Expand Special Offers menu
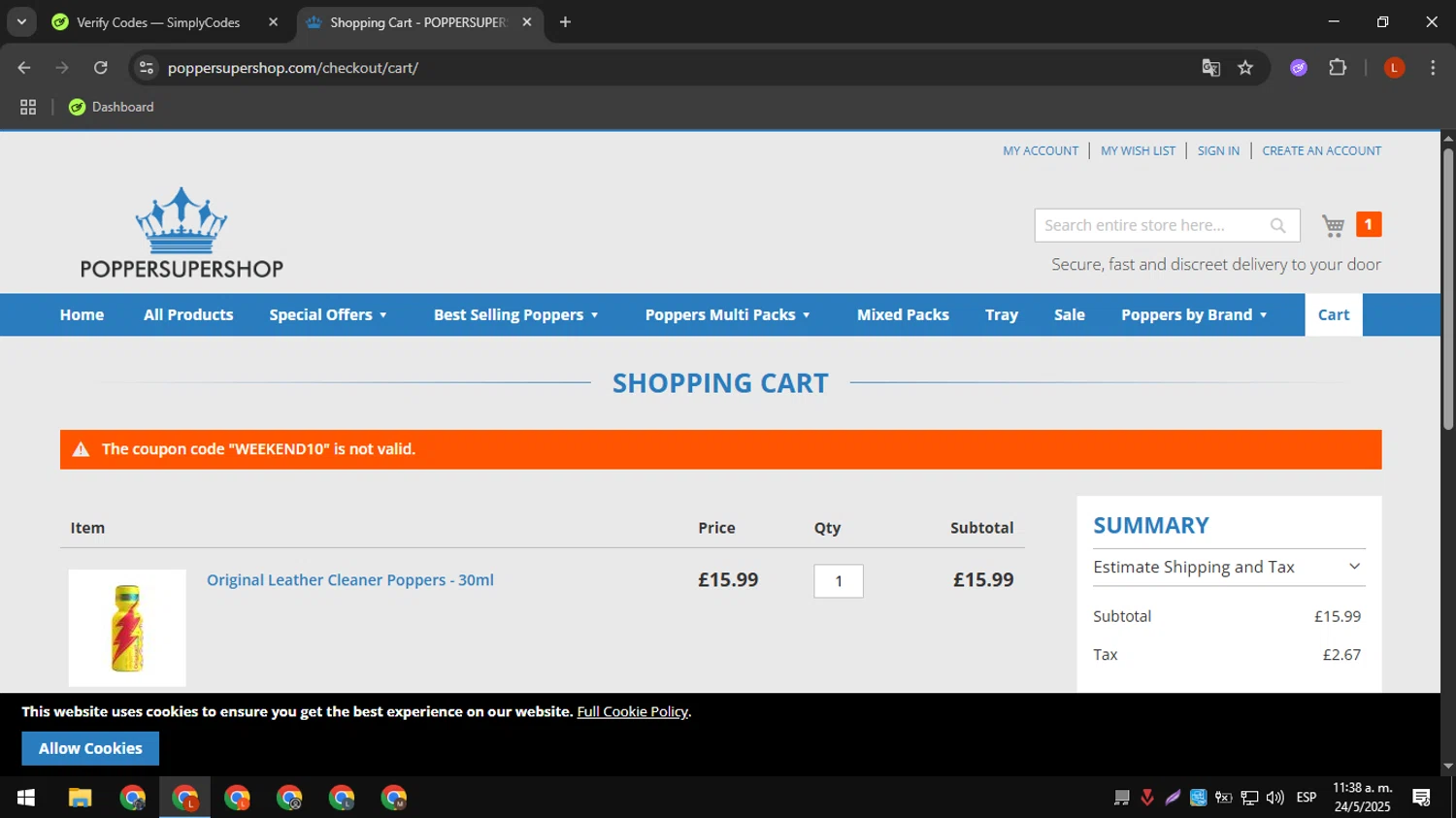1456x818 pixels. (x=329, y=314)
